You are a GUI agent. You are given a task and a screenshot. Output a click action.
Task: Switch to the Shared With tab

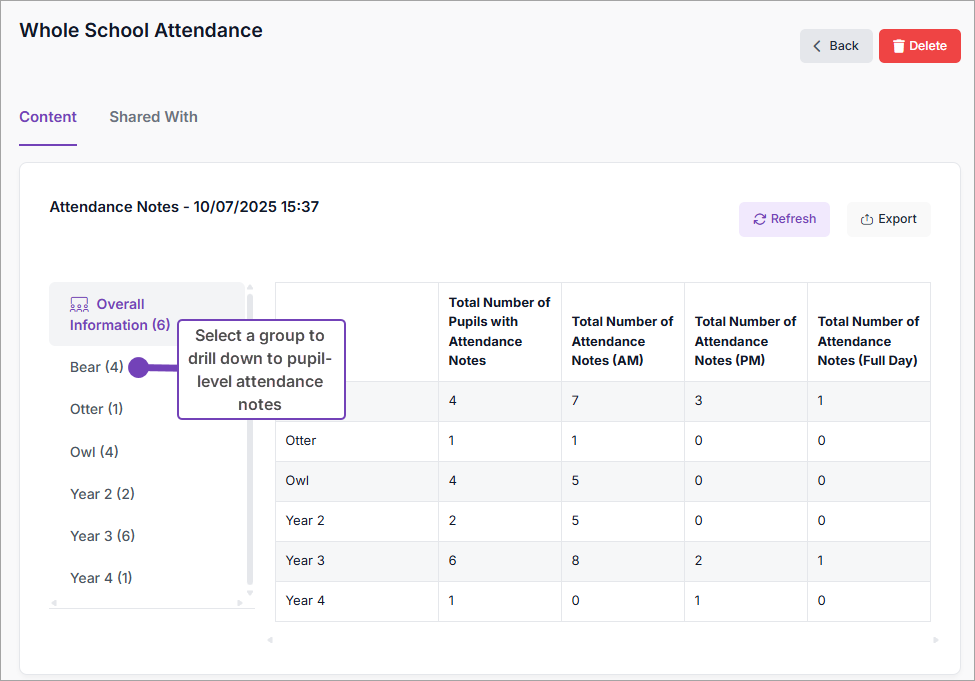[x=153, y=117]
